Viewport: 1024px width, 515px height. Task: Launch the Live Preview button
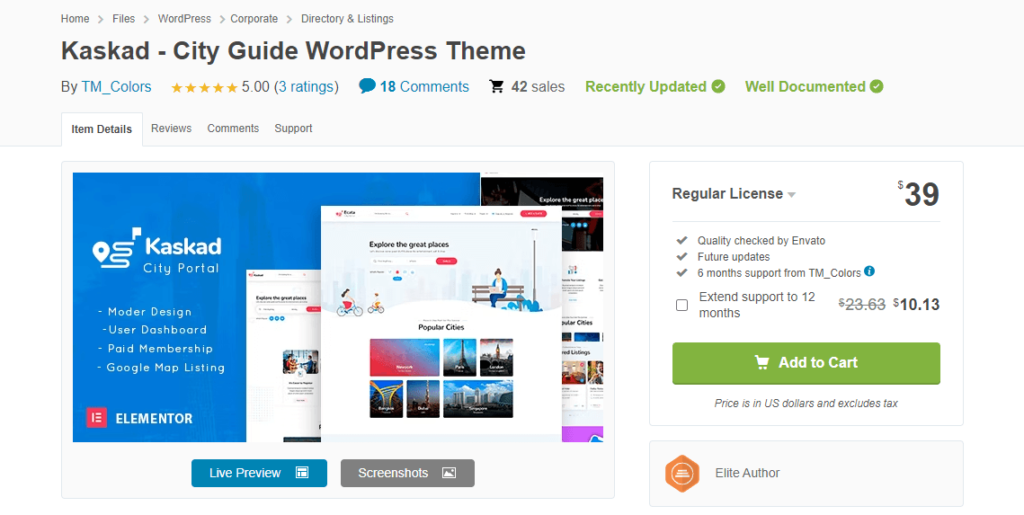pos(259,473)
